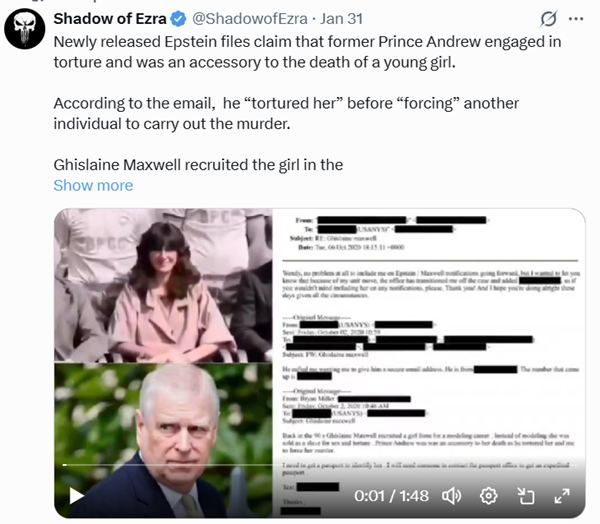Click the skull profile avatar
The width and height of the screenshot is (600, 524).
coord(24,29)
